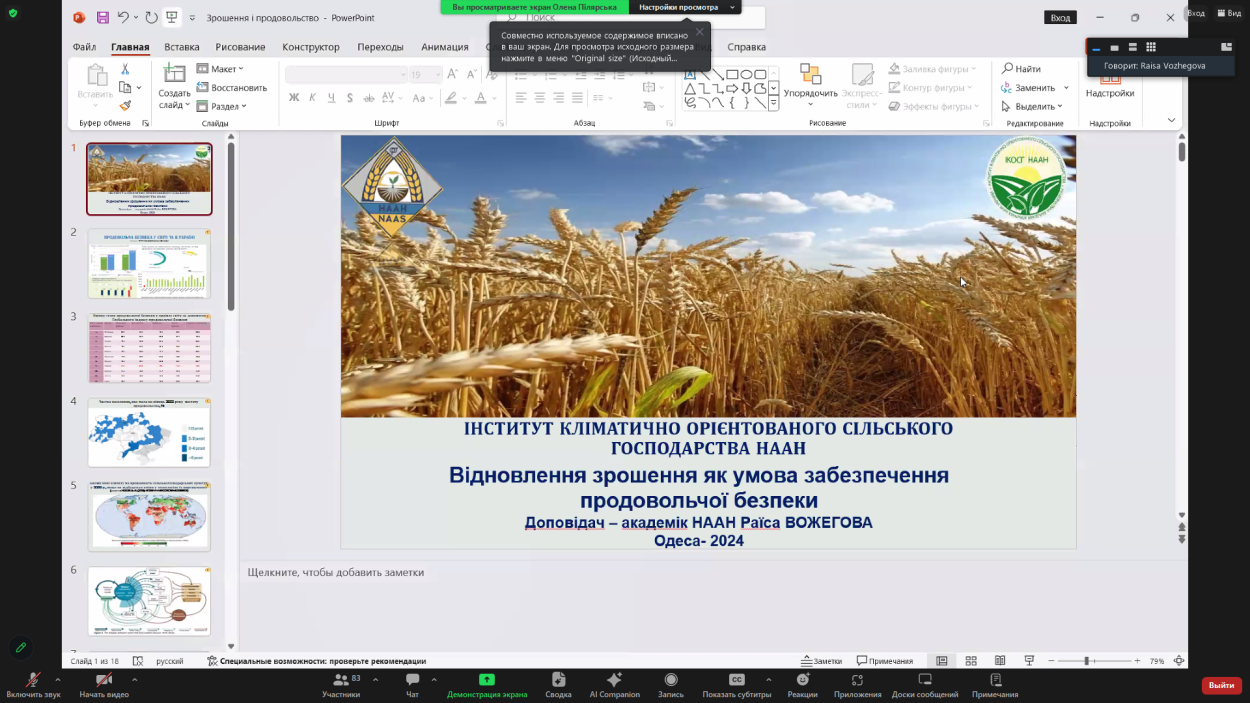Click the notes field 'Щелкните, чтобы добавить заметки'
Screen dimensions: 1250x703
pyautogui.click(x=336, y=572)
